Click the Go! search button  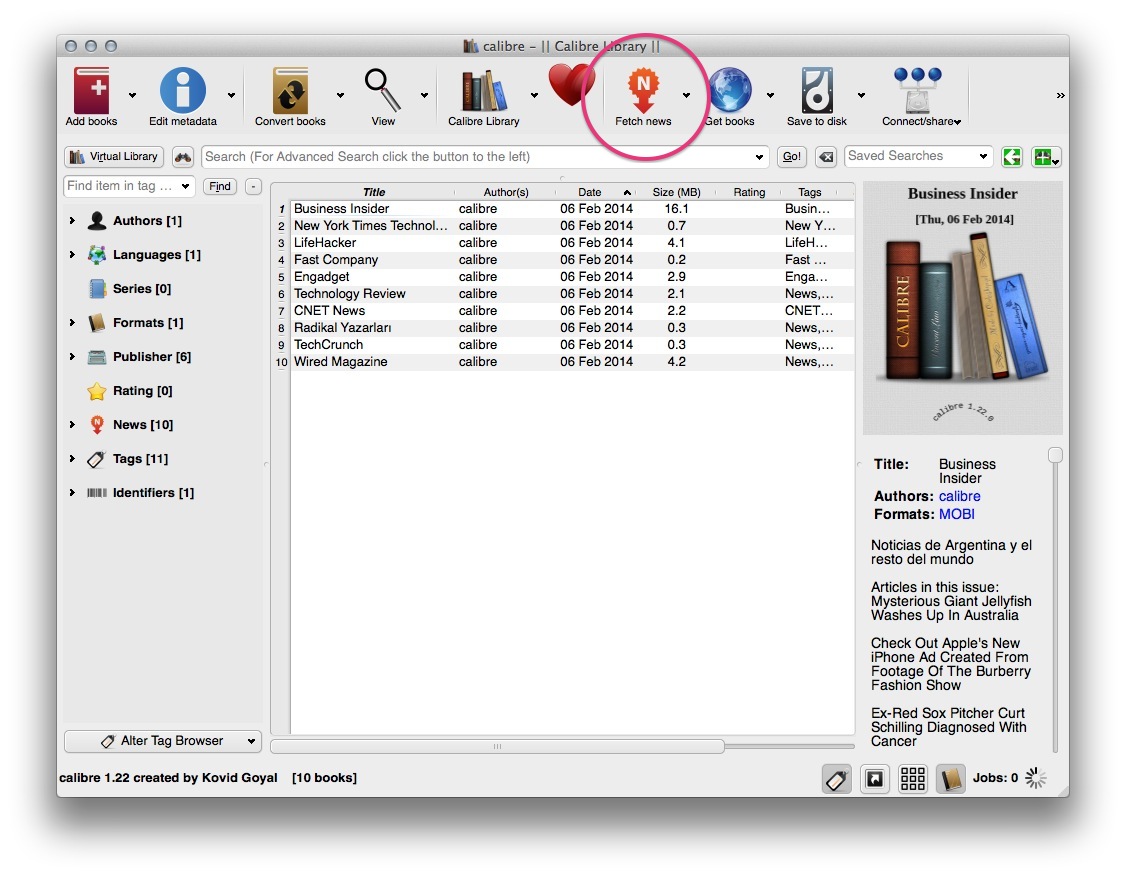[x=791, y=157]
